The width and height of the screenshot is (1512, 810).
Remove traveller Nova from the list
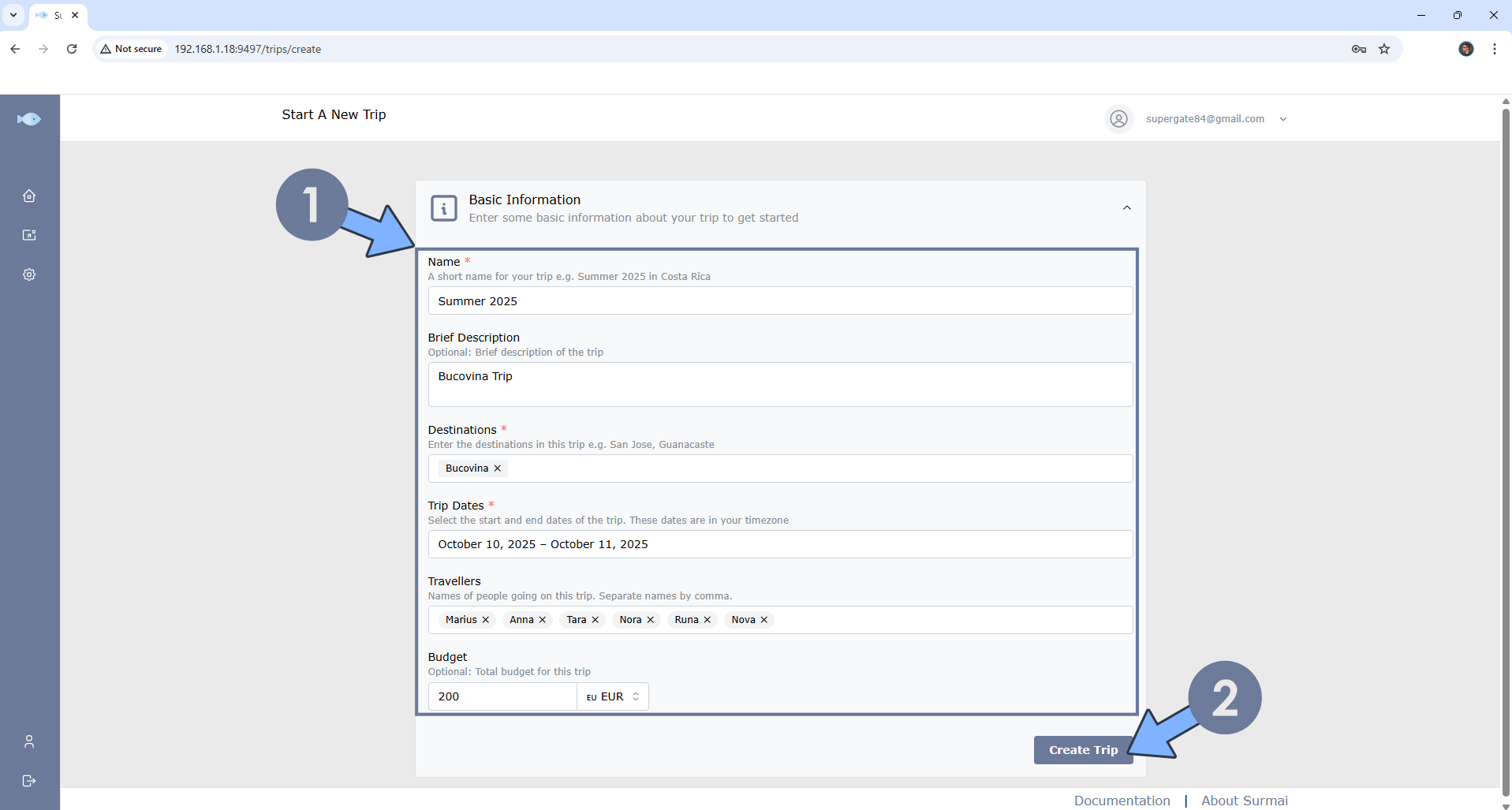[x=764, y=620]
